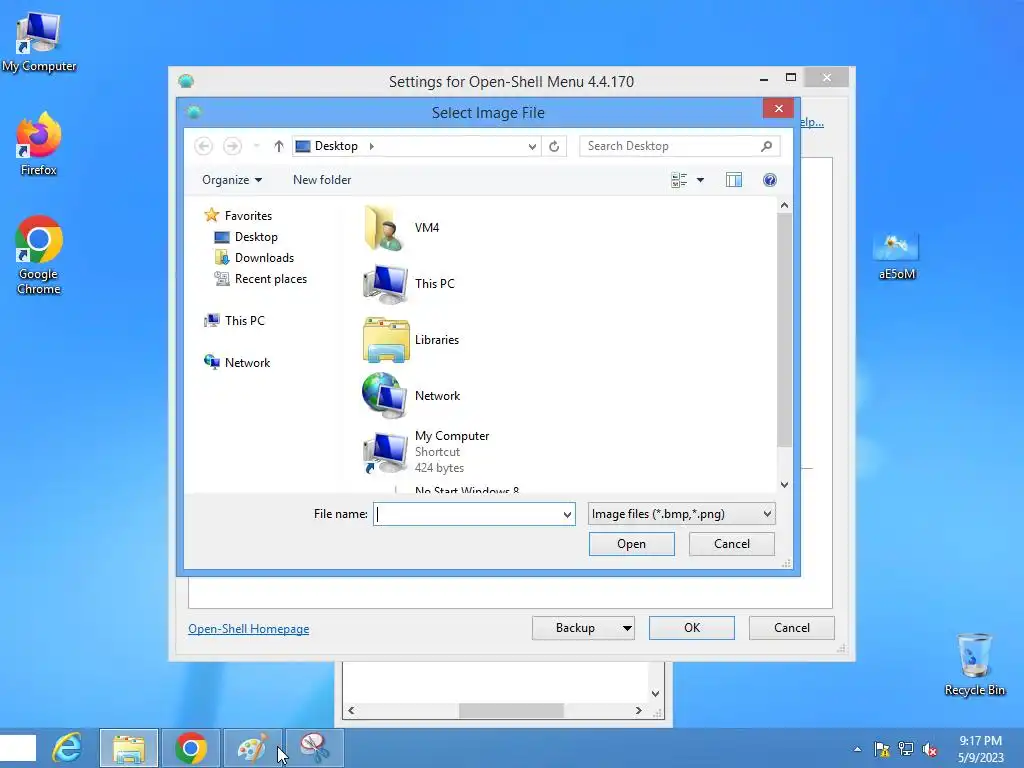Click the muted volume tray icon
The width and height of the screenshot is (1024, 768).
click(930, 749)
